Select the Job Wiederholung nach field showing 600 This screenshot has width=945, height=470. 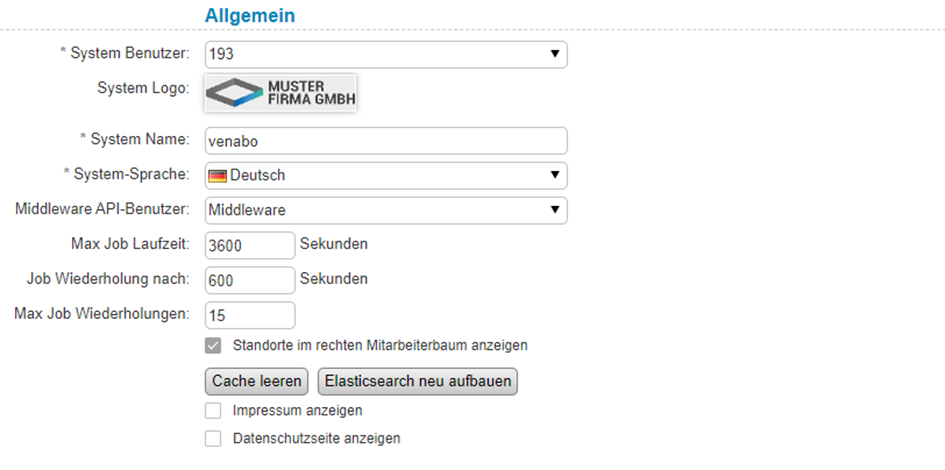coord(249,280)
